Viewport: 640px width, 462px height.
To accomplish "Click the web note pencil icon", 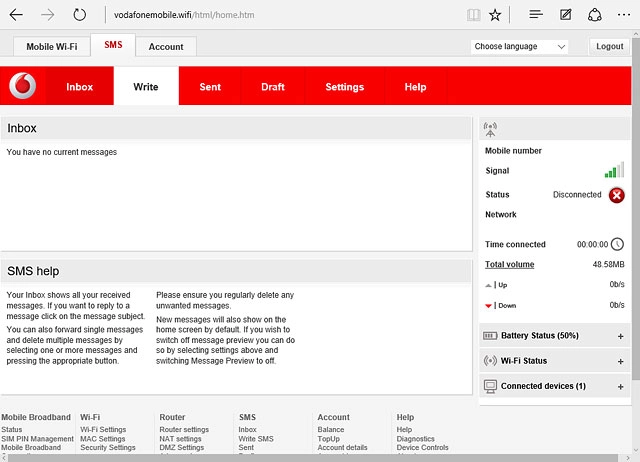I will [x=566, y=15].
